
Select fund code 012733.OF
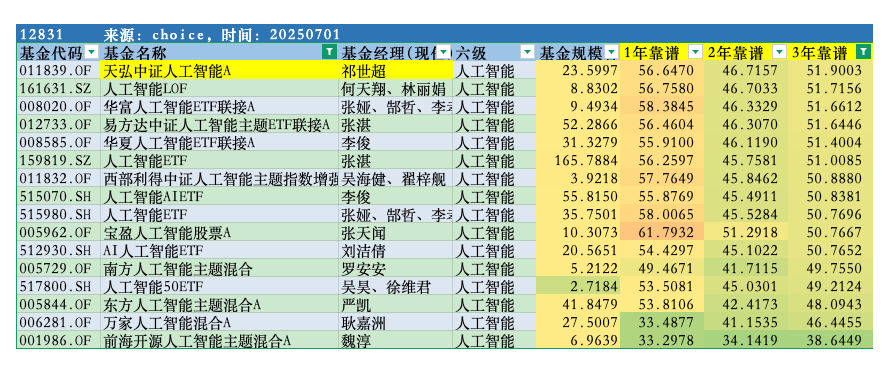tap(59, 125)
